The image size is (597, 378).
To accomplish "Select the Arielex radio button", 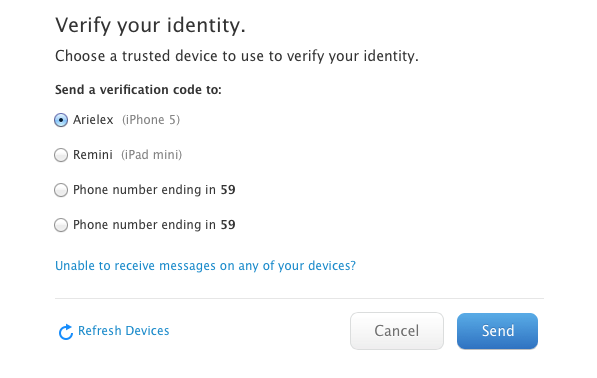I will [x=61, y=120].
